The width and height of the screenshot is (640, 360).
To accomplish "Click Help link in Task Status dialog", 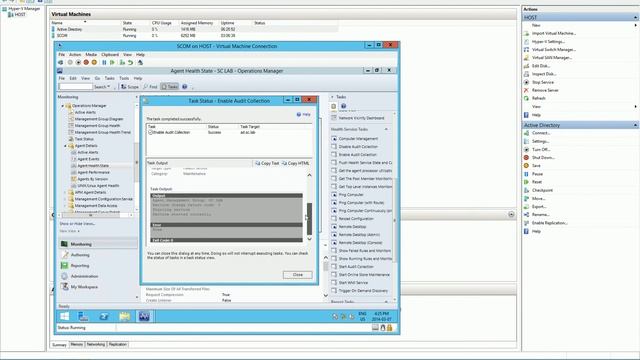I will tap(304, 114).
